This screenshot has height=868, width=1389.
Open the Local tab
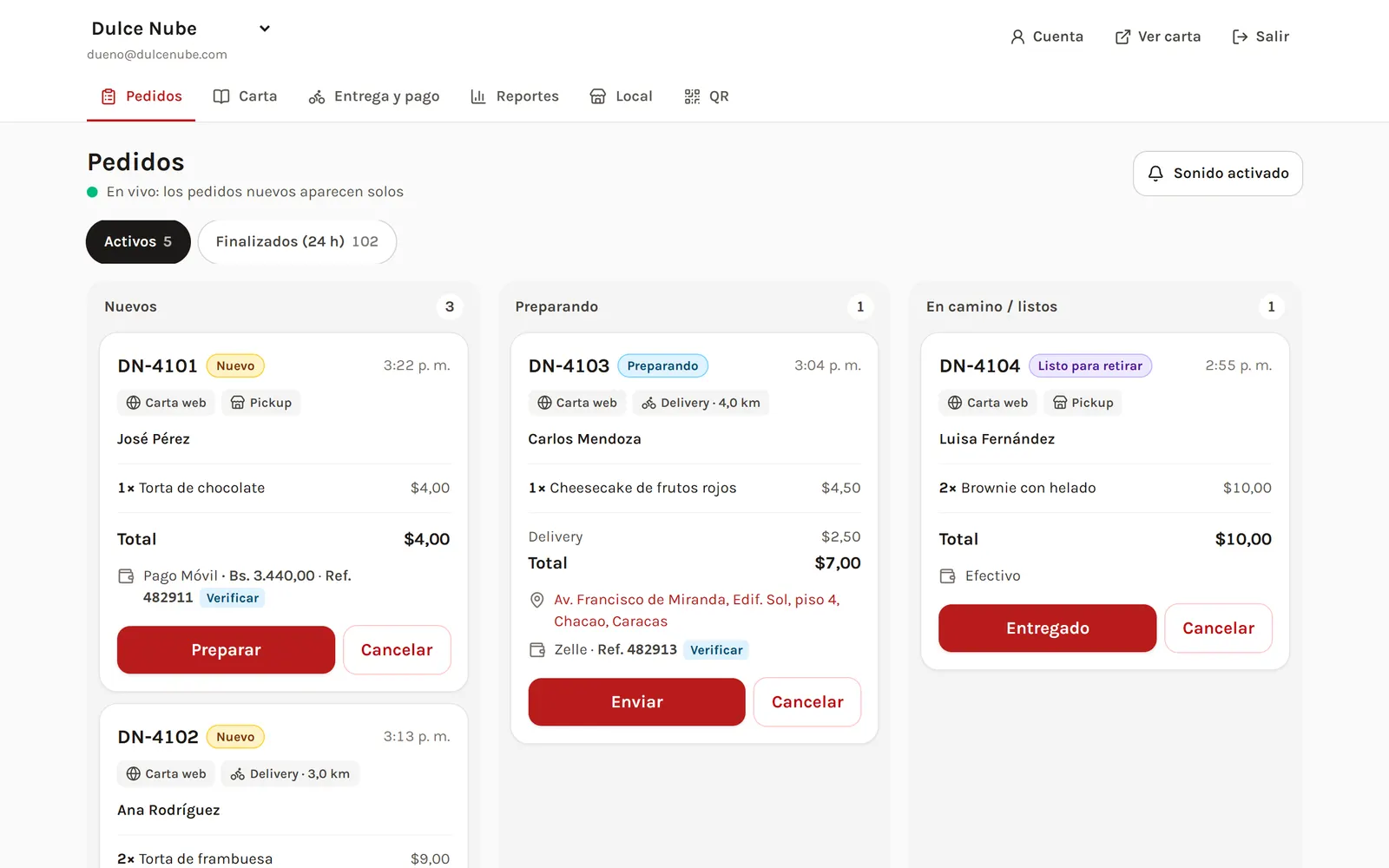tap(621, 96)
